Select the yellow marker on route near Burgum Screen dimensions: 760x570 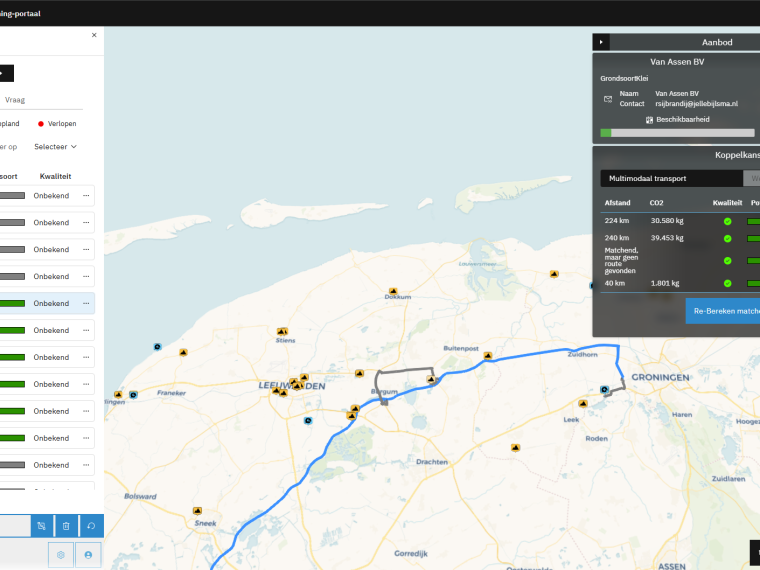pos(431,379)
